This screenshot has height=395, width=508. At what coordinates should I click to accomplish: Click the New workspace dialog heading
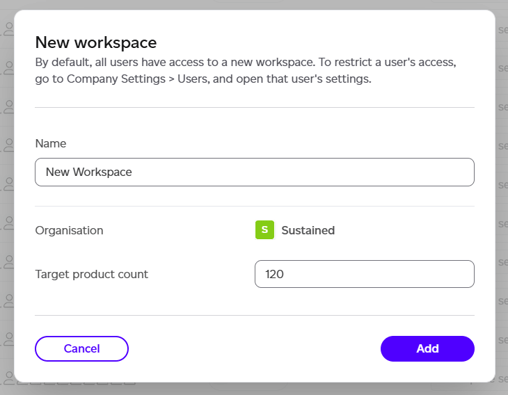[x=96, y=43]
